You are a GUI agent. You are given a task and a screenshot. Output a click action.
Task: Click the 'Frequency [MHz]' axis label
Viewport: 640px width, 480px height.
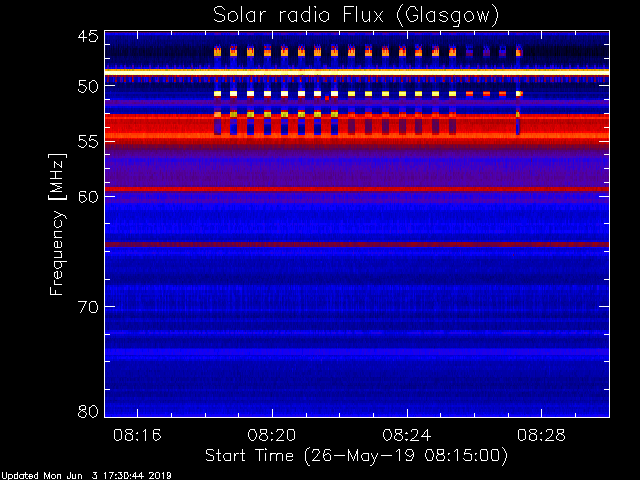click(57, 224)
